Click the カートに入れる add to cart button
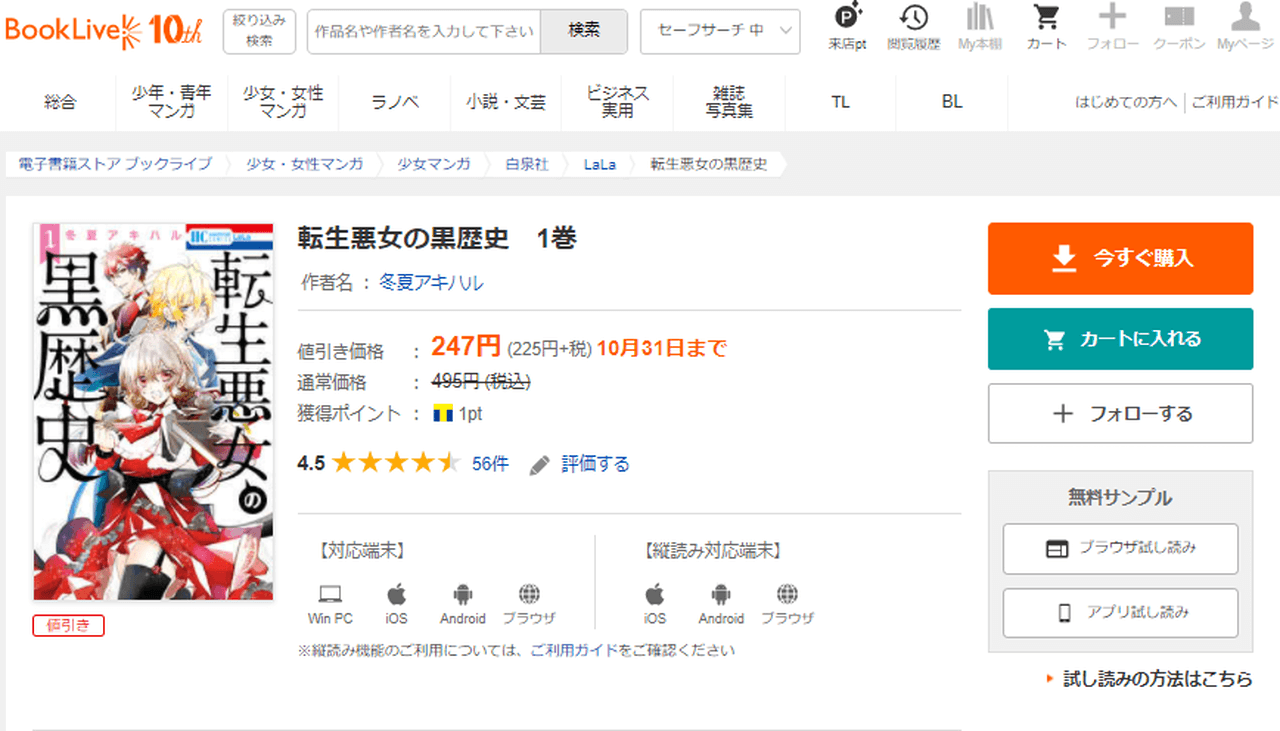The width and height of the screenshot is (1280, 731). (x=1120, y=339)
